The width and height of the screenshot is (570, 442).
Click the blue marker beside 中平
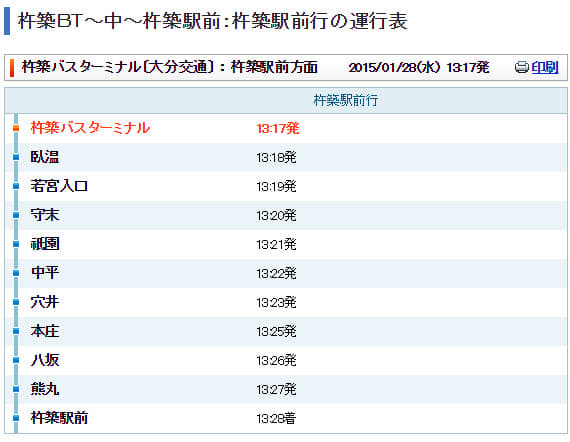[x=16, y=273]
